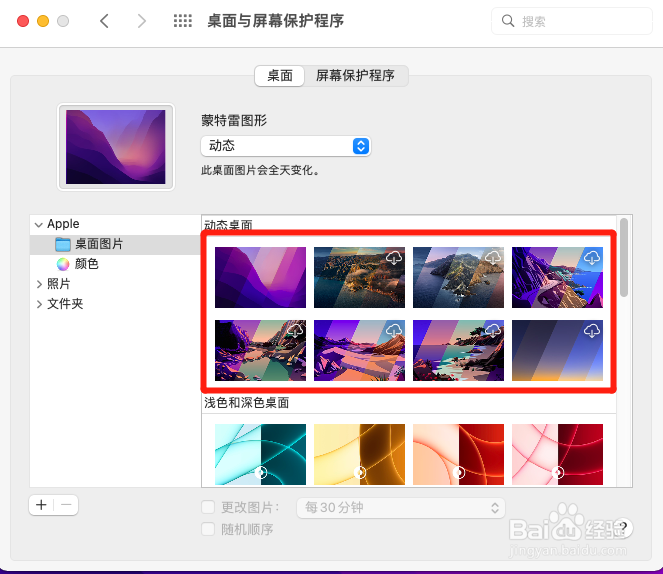Download icon on beach shoreline wallpaper
Image resolution: width=663 pixels, height=574 pixels.
pyautogui.click(x=493, y=330)
